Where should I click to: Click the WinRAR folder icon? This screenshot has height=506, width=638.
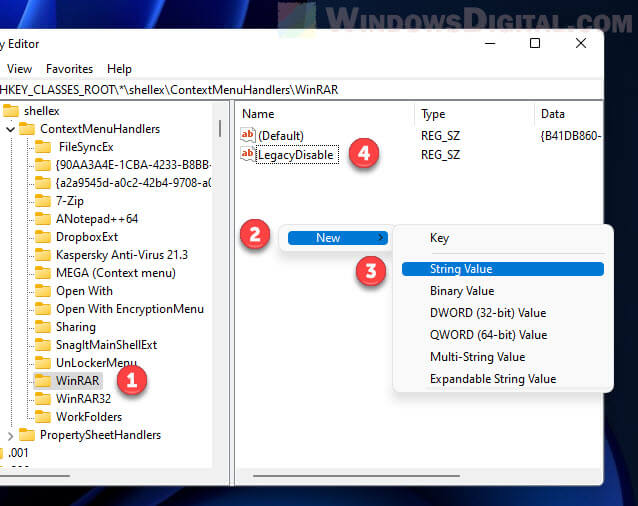(43, 381)
